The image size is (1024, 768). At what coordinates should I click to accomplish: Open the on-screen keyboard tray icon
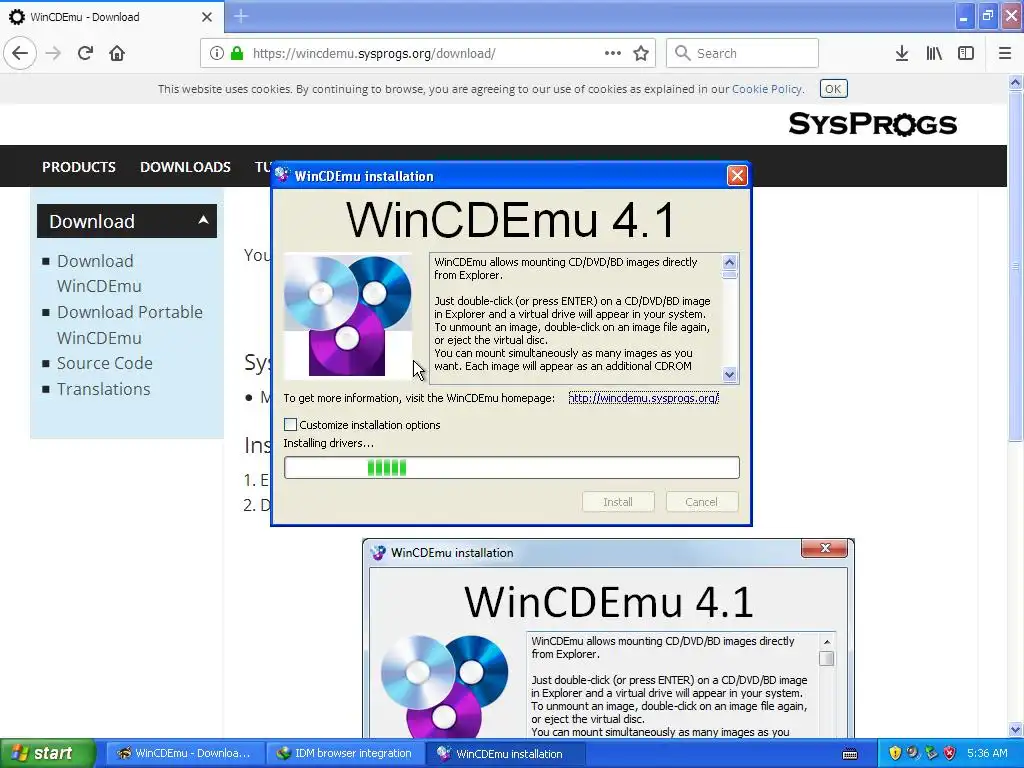850,754
